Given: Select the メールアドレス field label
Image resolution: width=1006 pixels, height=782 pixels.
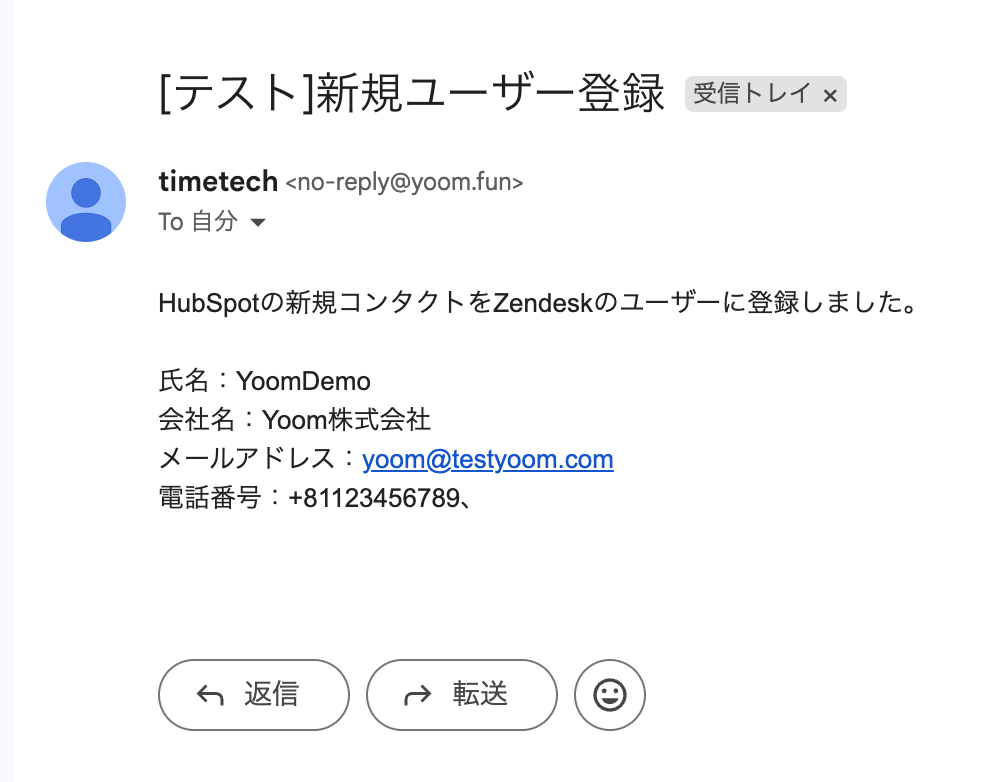Looking at the screenshot, I should (247, 459).
